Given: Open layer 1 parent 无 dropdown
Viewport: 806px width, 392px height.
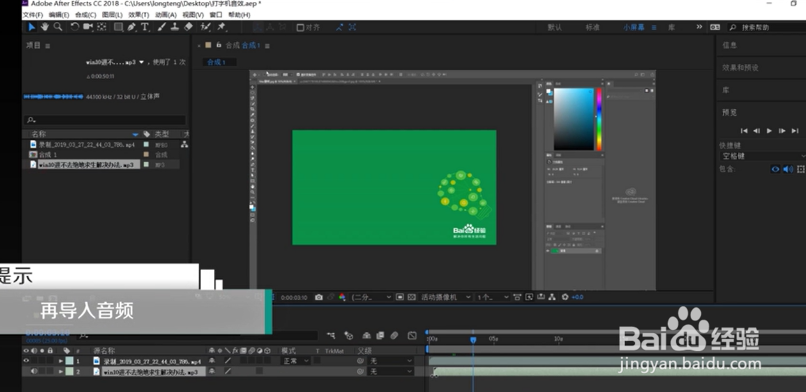Looking at the screenshot, I should [391, 361].
